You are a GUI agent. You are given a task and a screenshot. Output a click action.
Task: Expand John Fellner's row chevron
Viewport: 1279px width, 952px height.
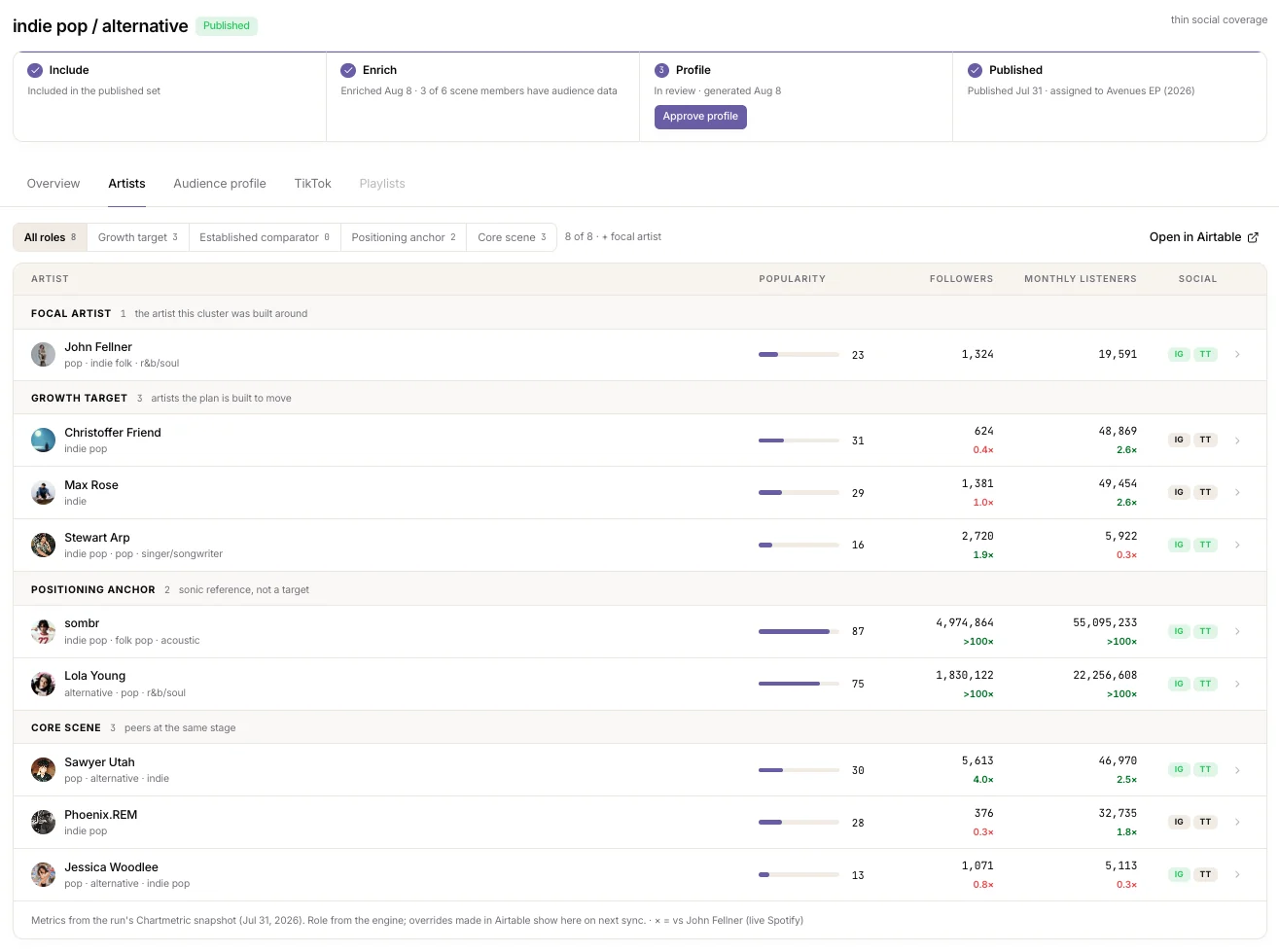point(1237,355)
